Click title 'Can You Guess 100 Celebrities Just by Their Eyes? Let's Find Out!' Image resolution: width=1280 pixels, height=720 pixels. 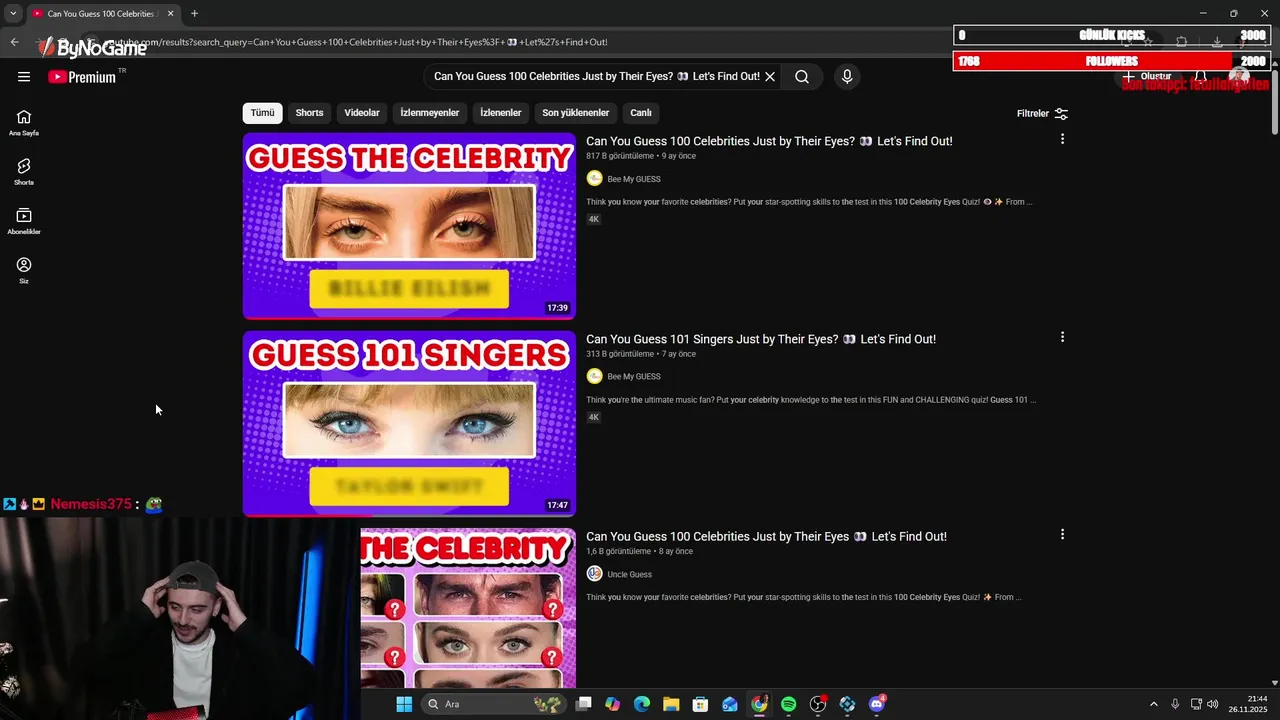click(x=769, y=141)
